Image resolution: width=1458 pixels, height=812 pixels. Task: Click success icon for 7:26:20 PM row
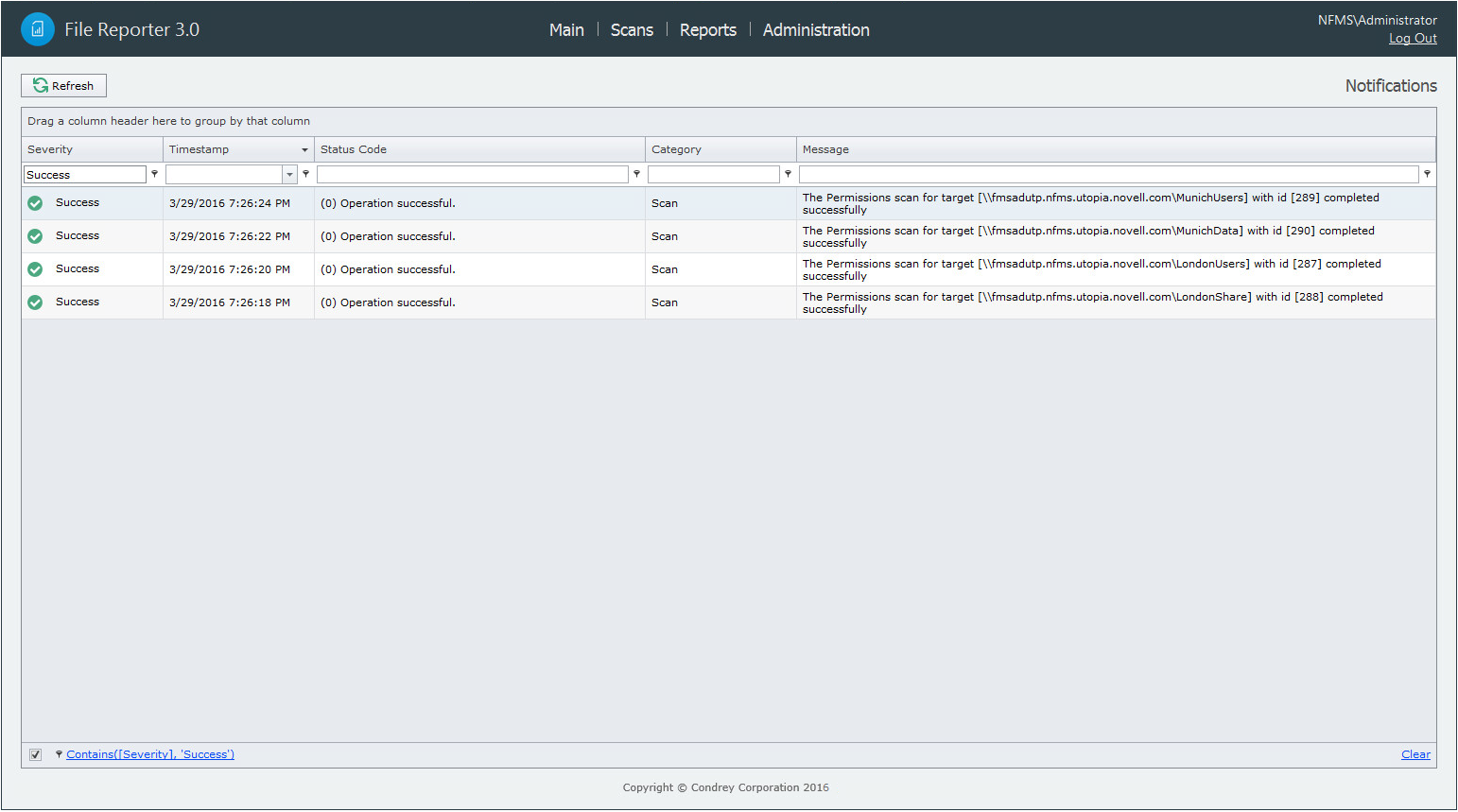[35, 269]
